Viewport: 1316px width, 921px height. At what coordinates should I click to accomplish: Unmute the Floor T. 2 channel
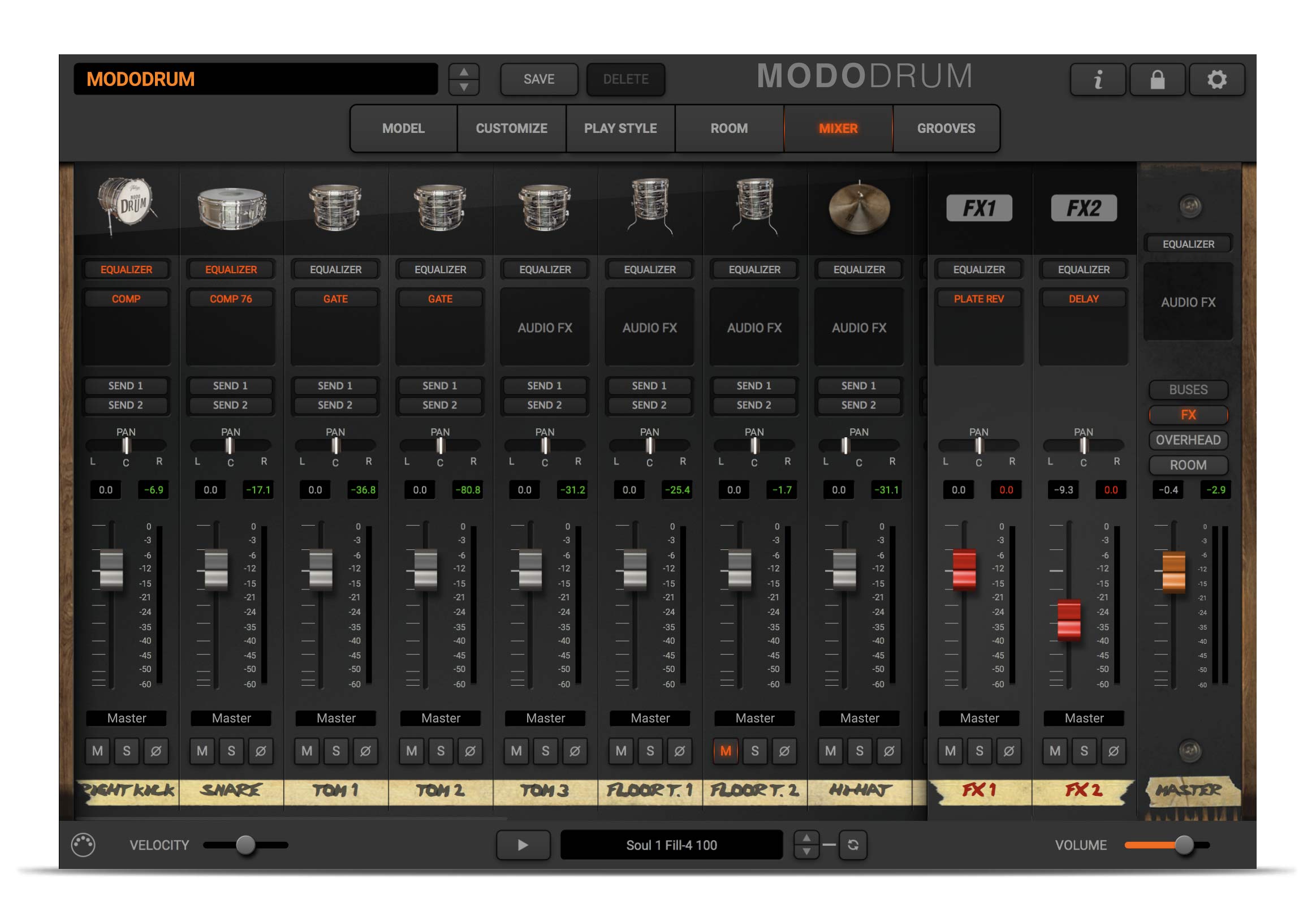[726, 751]
